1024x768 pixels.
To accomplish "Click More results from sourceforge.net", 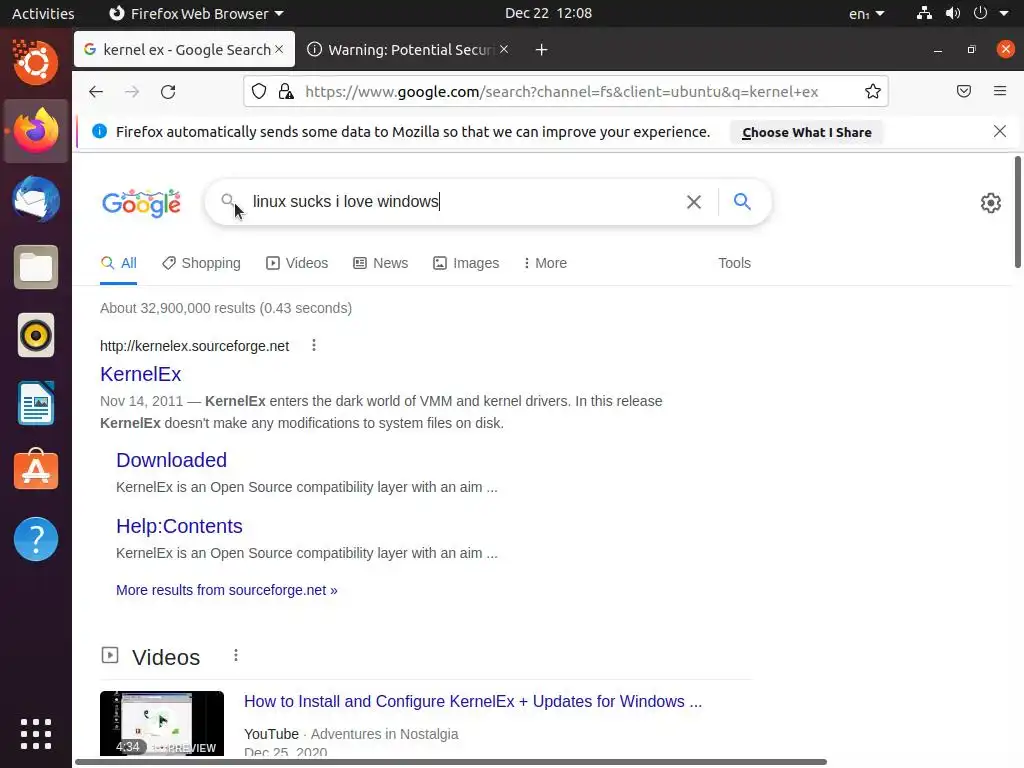I will pos(227,590).
